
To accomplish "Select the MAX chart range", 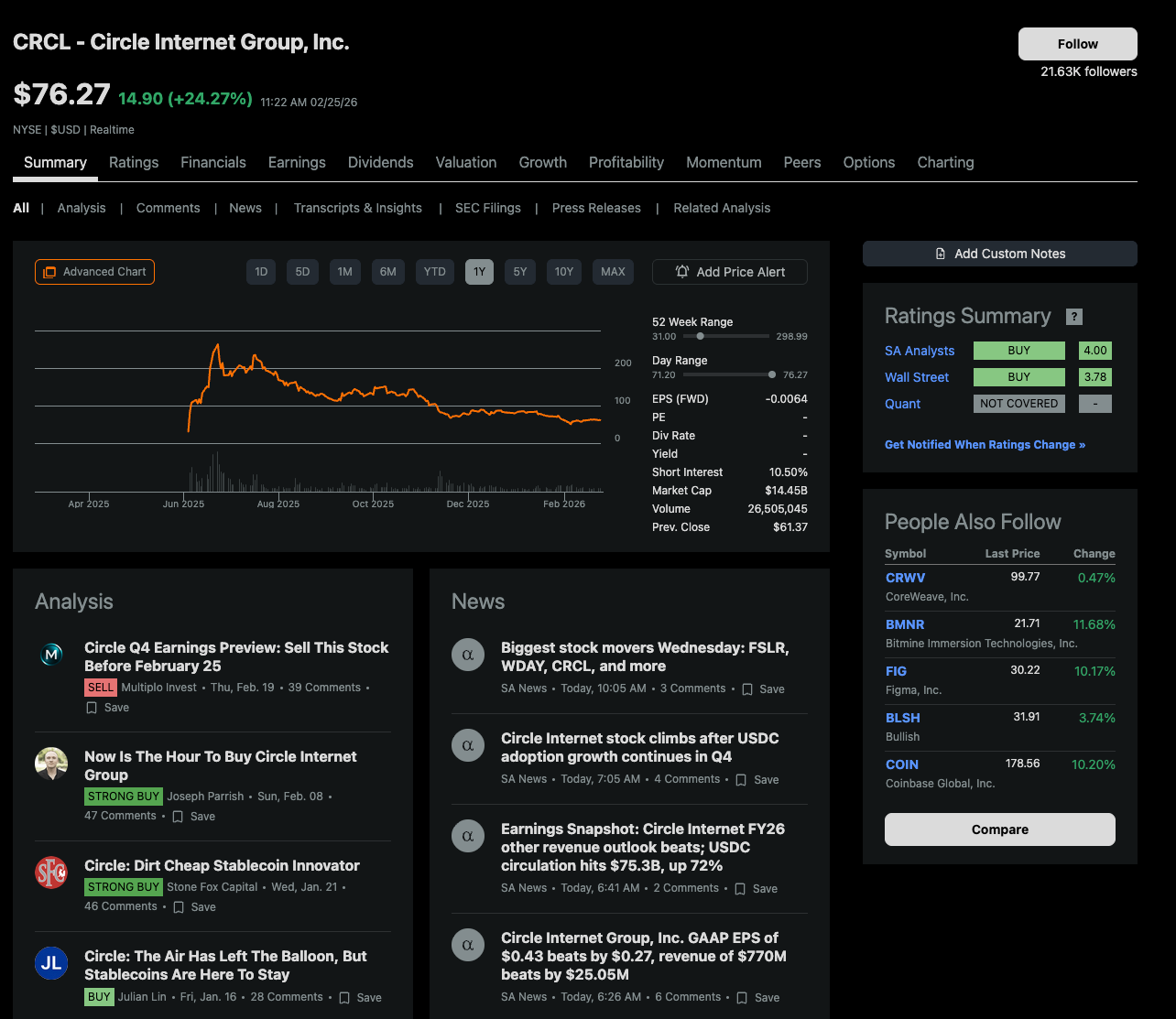I will (613, 272).
